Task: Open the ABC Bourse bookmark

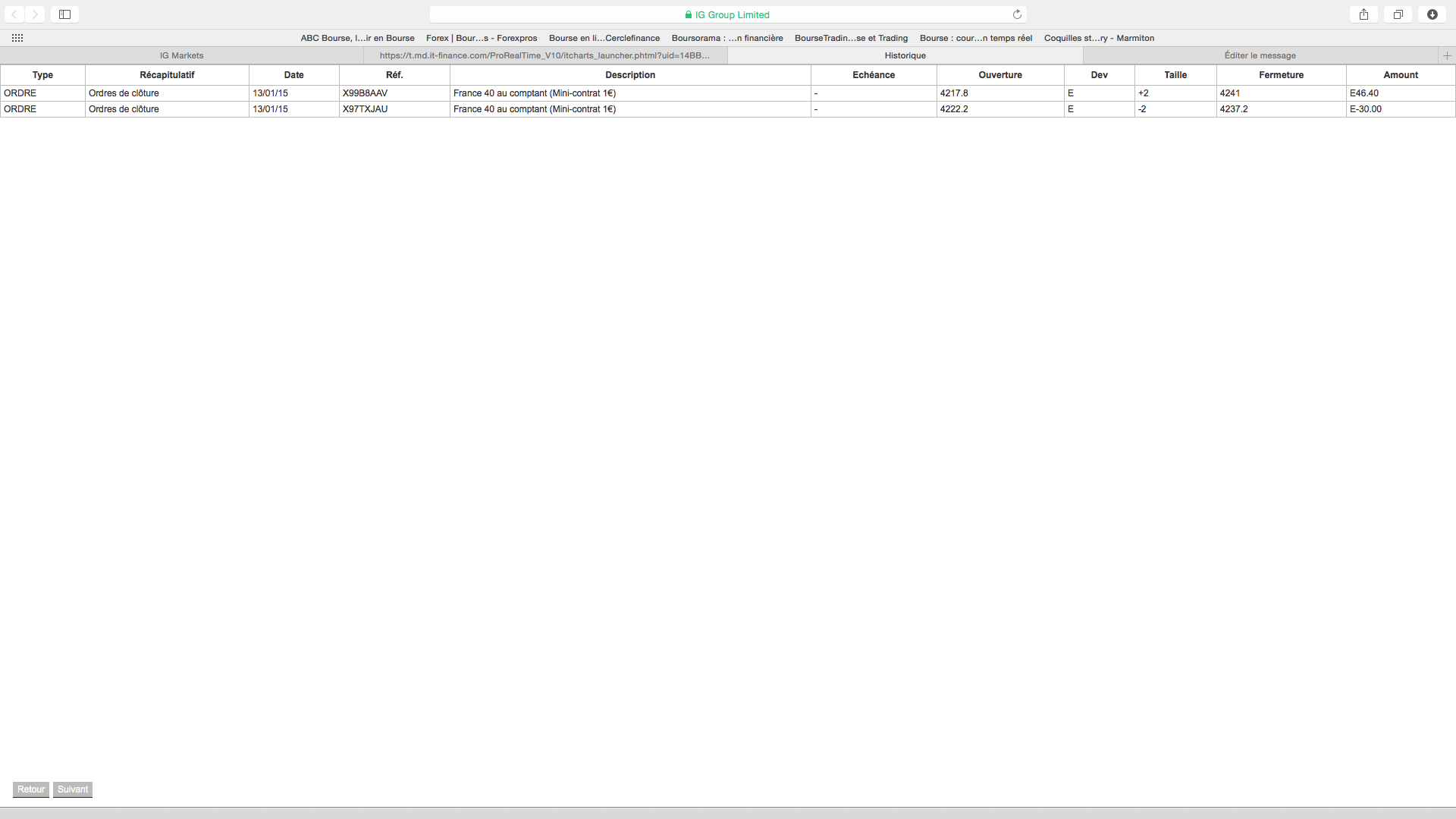Action: (357, 38)
